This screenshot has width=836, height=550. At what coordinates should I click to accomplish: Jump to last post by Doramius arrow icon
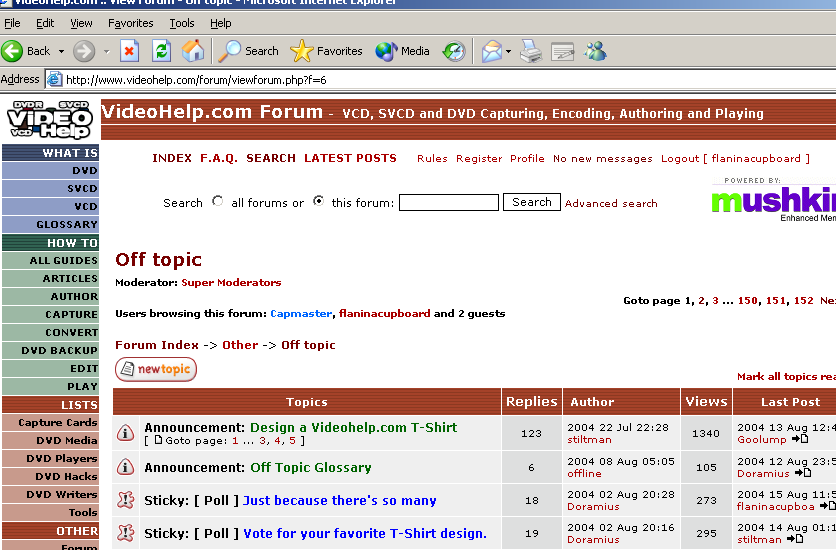click(803, 473)
